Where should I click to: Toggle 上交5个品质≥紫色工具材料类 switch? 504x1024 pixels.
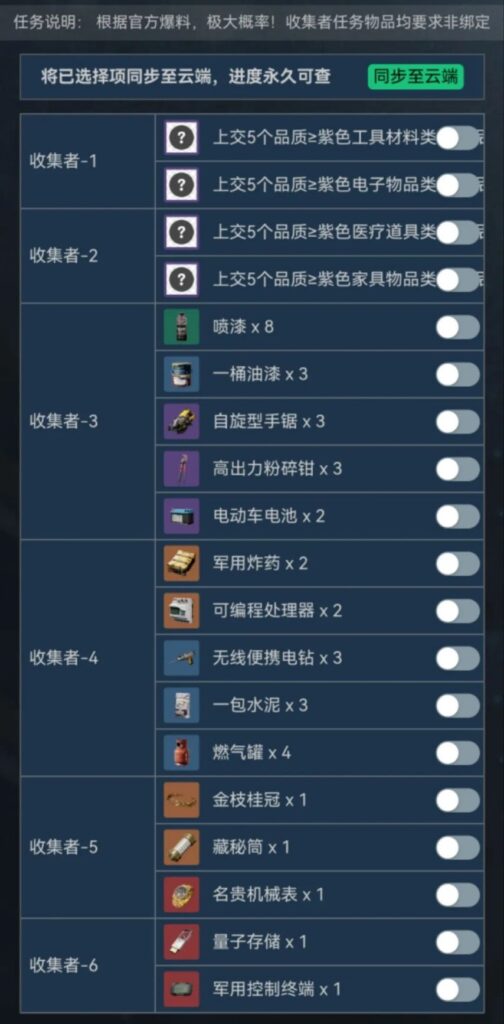[x=458, y=138]
